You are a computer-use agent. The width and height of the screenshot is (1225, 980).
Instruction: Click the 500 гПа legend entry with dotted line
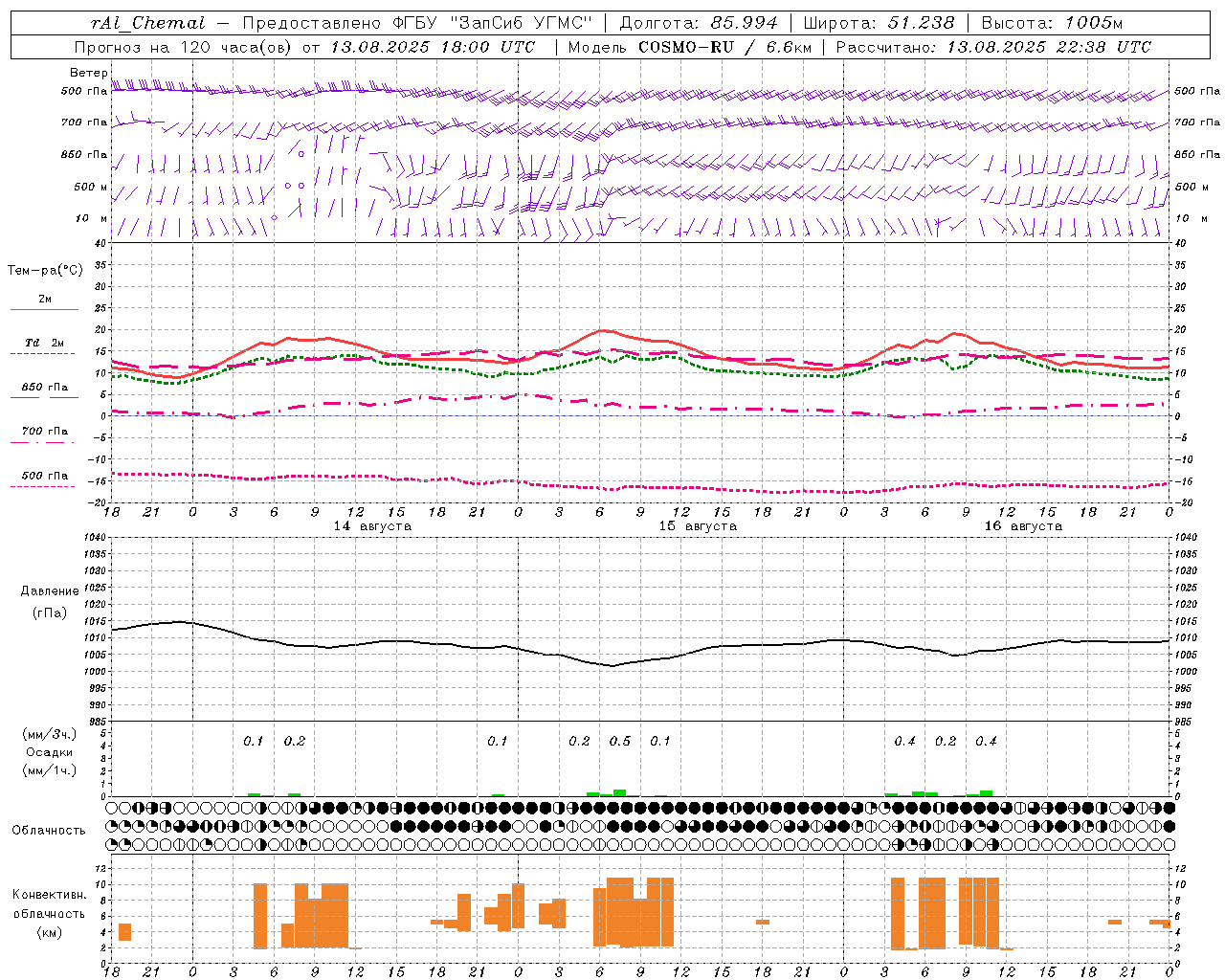pyautogui.click(x=45, y=476)
